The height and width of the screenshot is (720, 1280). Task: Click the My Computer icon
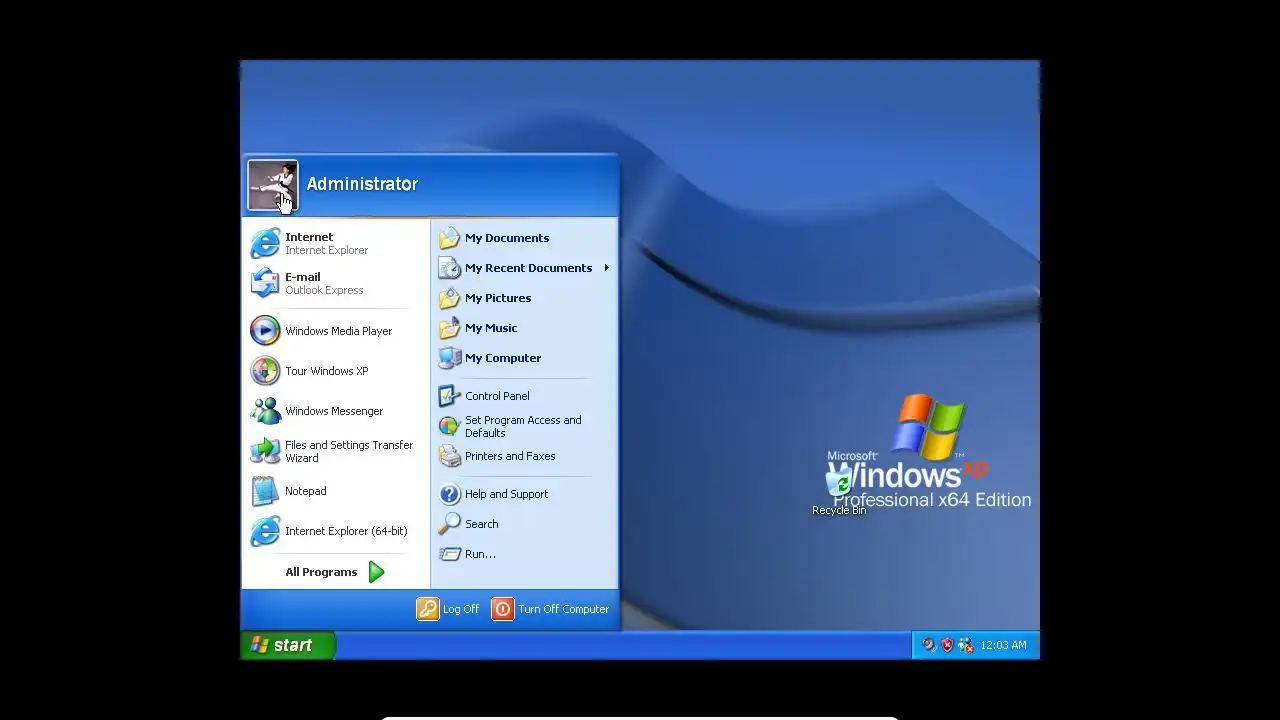(449, 357)
